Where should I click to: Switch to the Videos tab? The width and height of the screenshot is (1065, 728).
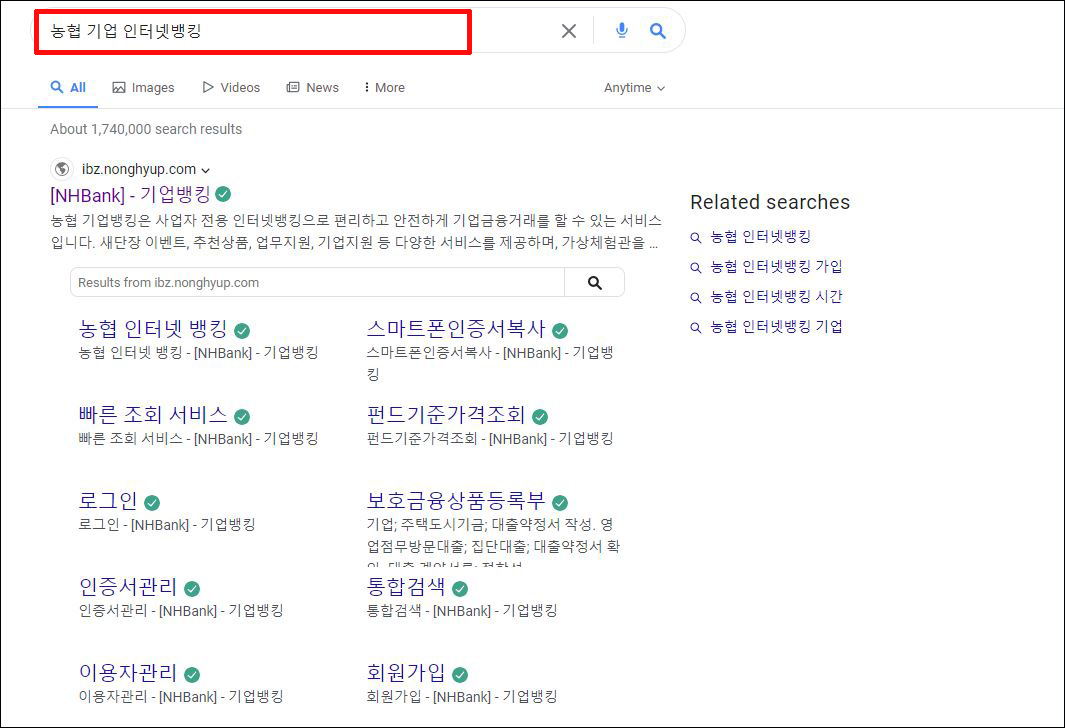click(231, 88)
